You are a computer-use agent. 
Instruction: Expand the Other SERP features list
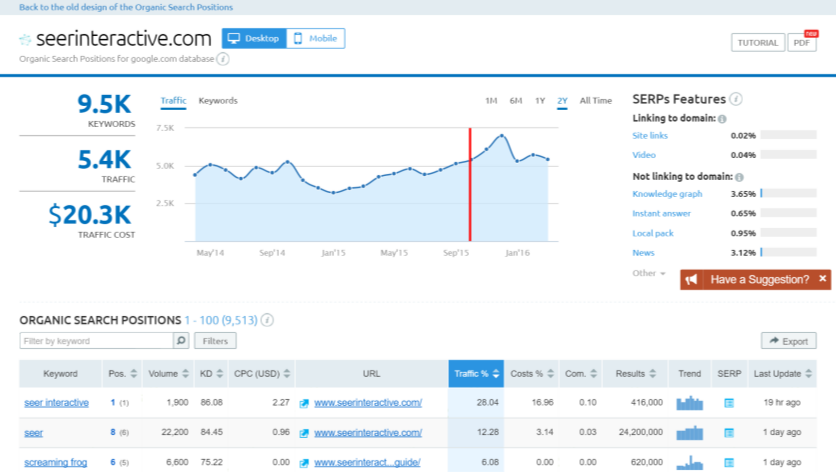[649, 273]
